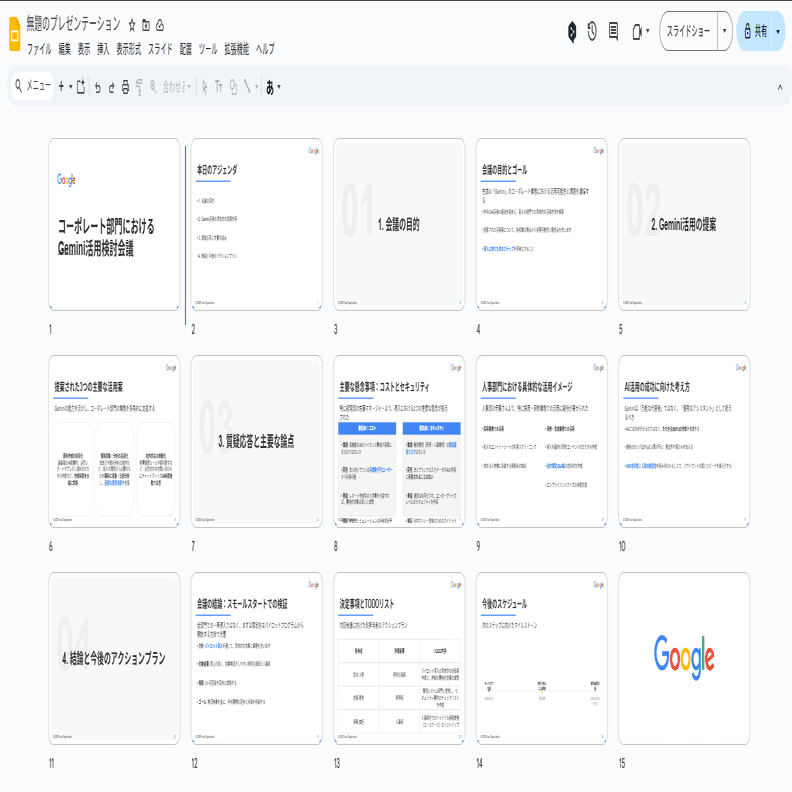This screenshot has width=792, height=792.
Task: Open the 拡張機能 menu
Action: coord(236,49)
